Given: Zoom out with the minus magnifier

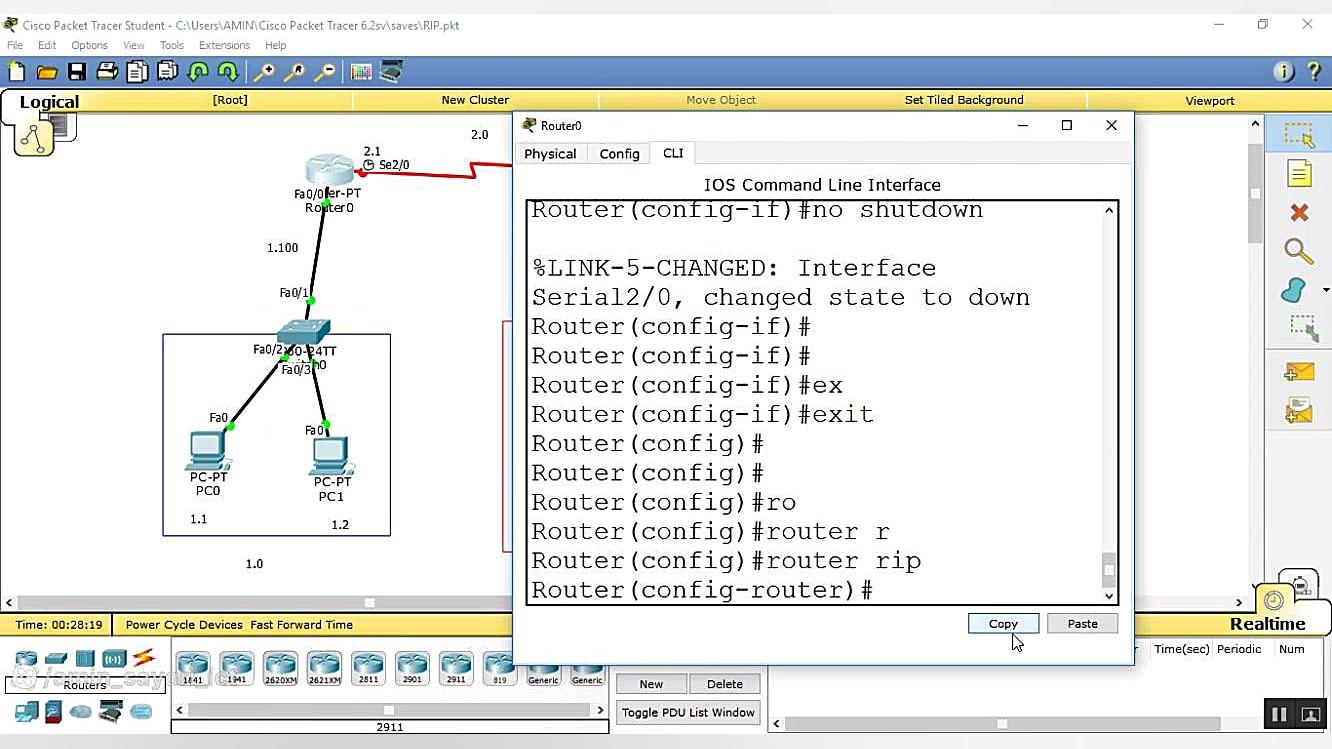Looking at the screenshot, I should [x=325, y=71].
